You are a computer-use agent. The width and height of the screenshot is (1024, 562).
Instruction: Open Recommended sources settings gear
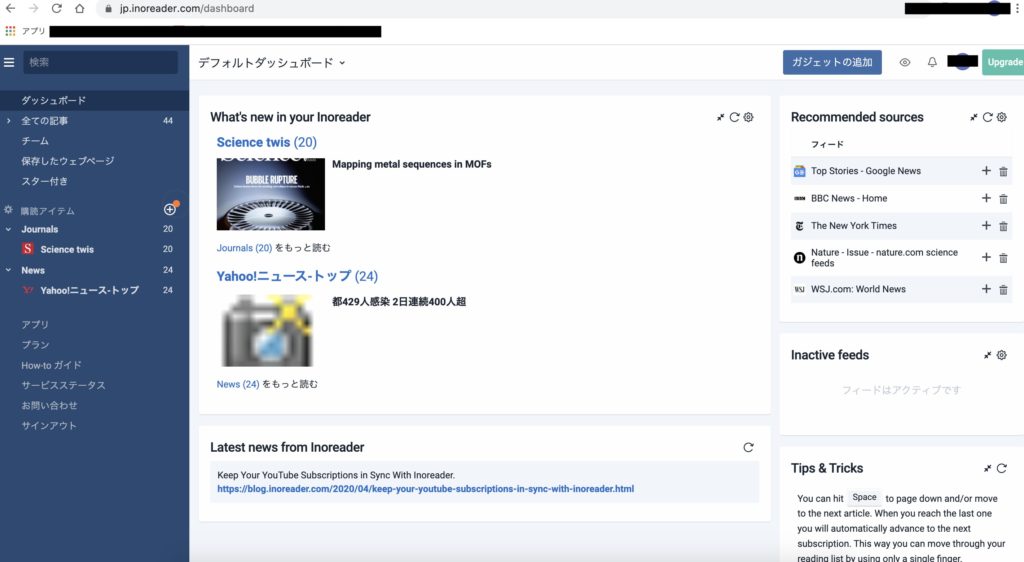tap(1002, 117)
